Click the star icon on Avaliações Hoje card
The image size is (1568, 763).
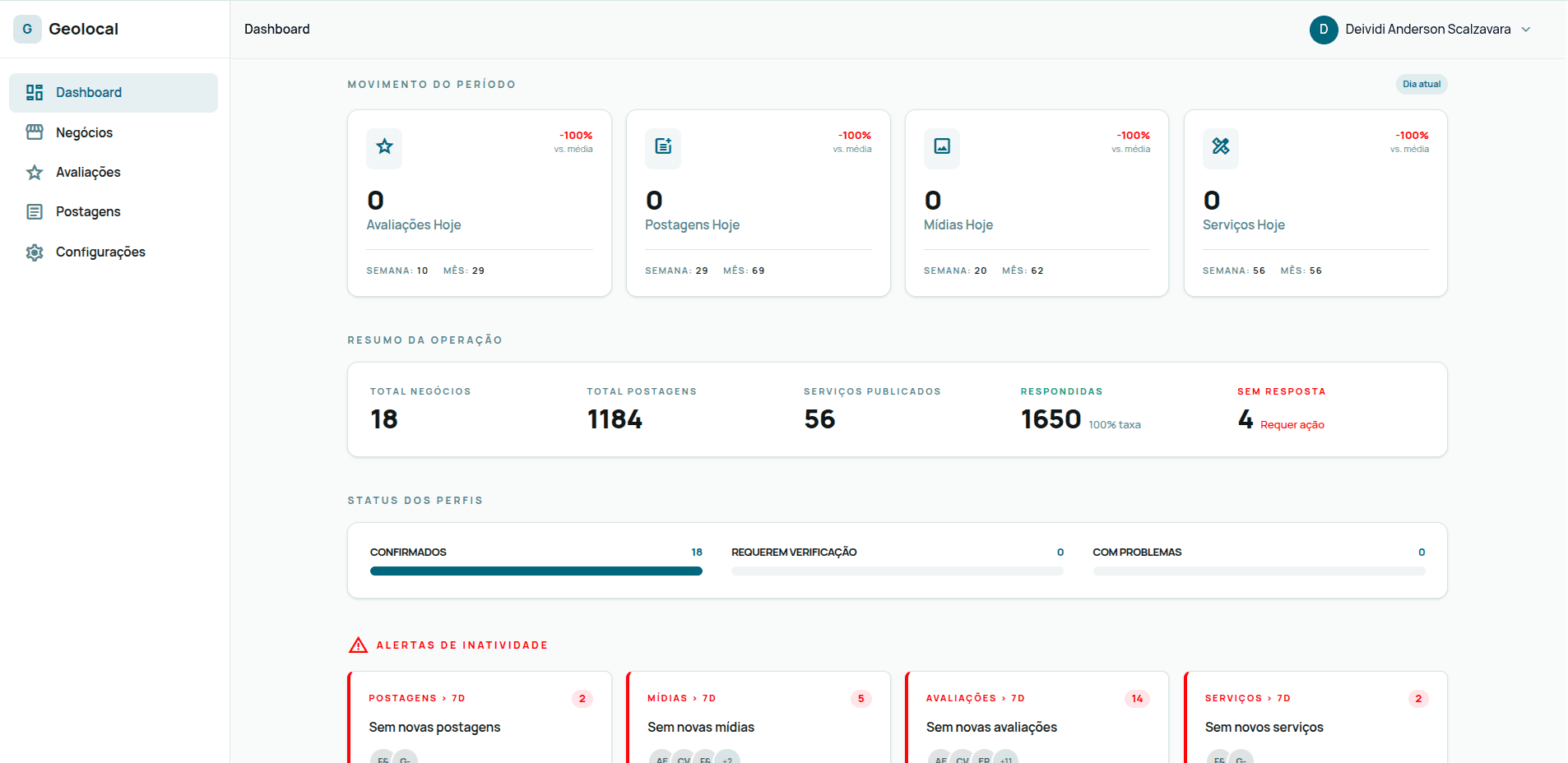pyautogui.click(x=384, y=148)
